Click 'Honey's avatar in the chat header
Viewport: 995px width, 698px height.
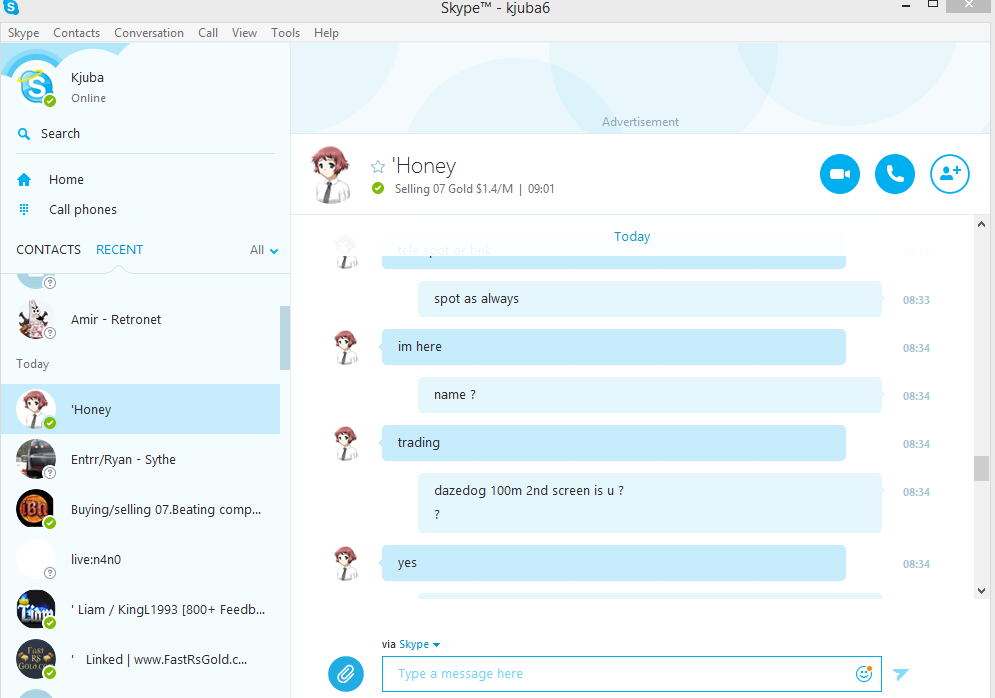(x=331, y=174)
